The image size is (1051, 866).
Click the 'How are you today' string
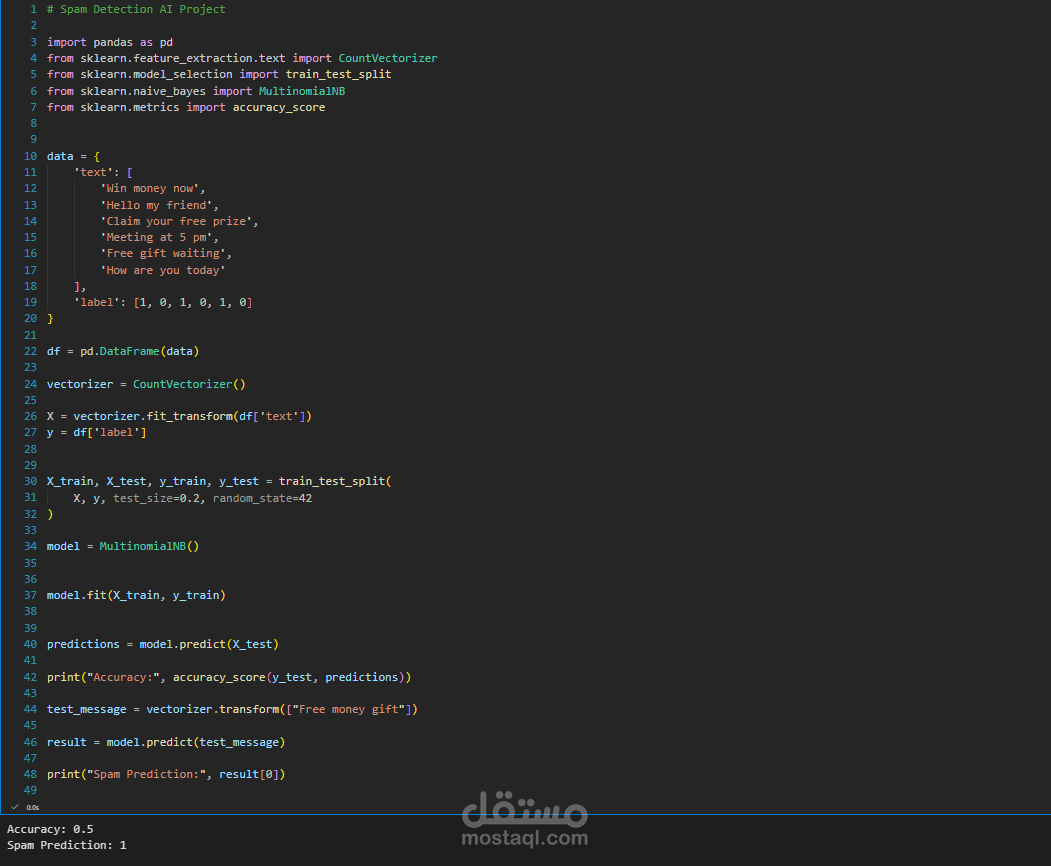pyautogui.click(x=163, y=270)
